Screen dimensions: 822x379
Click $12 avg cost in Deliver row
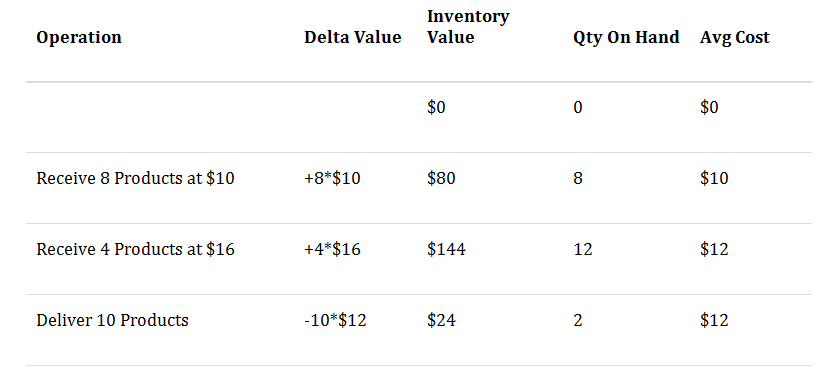[714, 320]
